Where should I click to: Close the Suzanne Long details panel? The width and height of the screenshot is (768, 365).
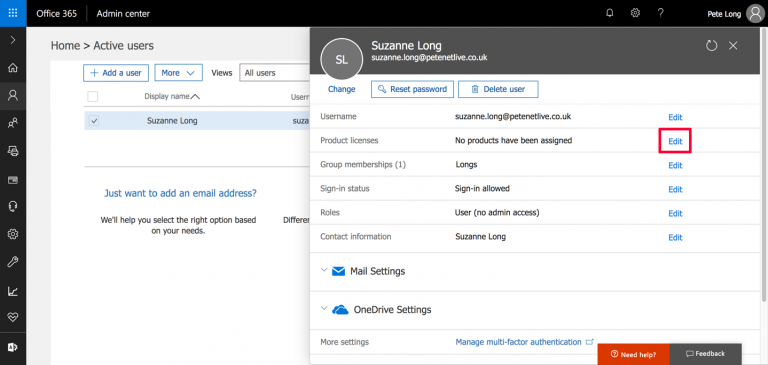pyautogui.click(x=733, y=46)
